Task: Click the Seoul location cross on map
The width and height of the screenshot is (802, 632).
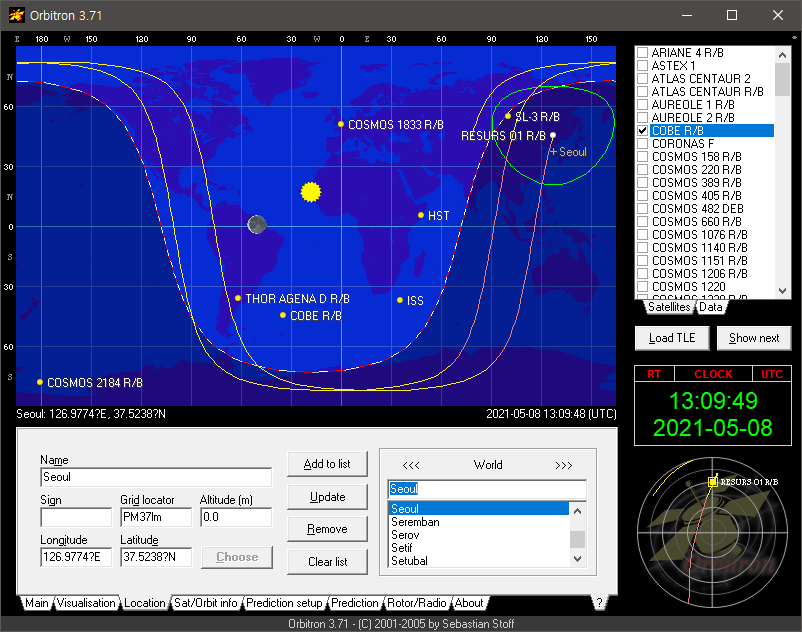Action: 553,152
